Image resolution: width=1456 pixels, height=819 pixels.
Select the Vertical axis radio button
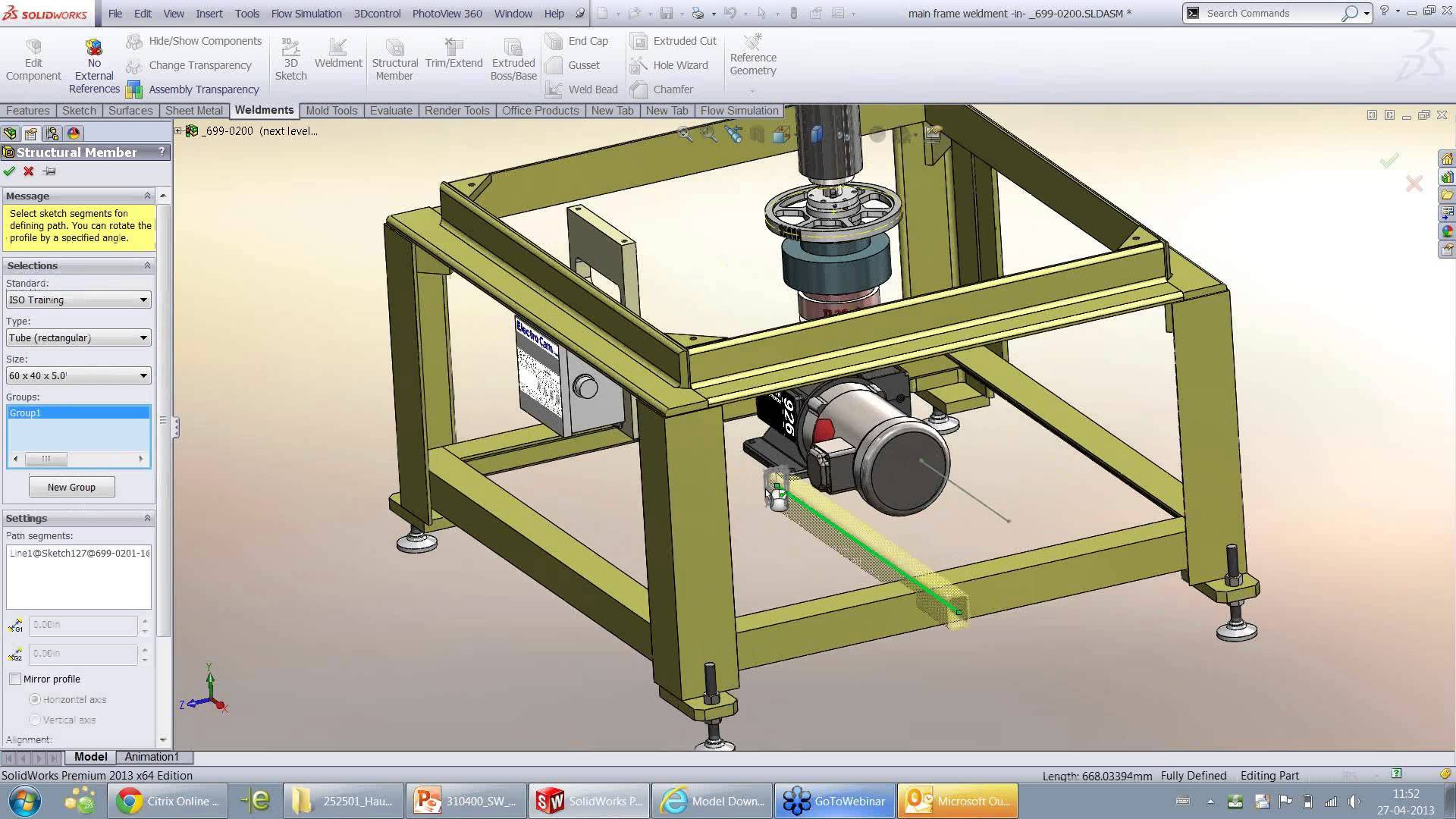tap(35, 719)
